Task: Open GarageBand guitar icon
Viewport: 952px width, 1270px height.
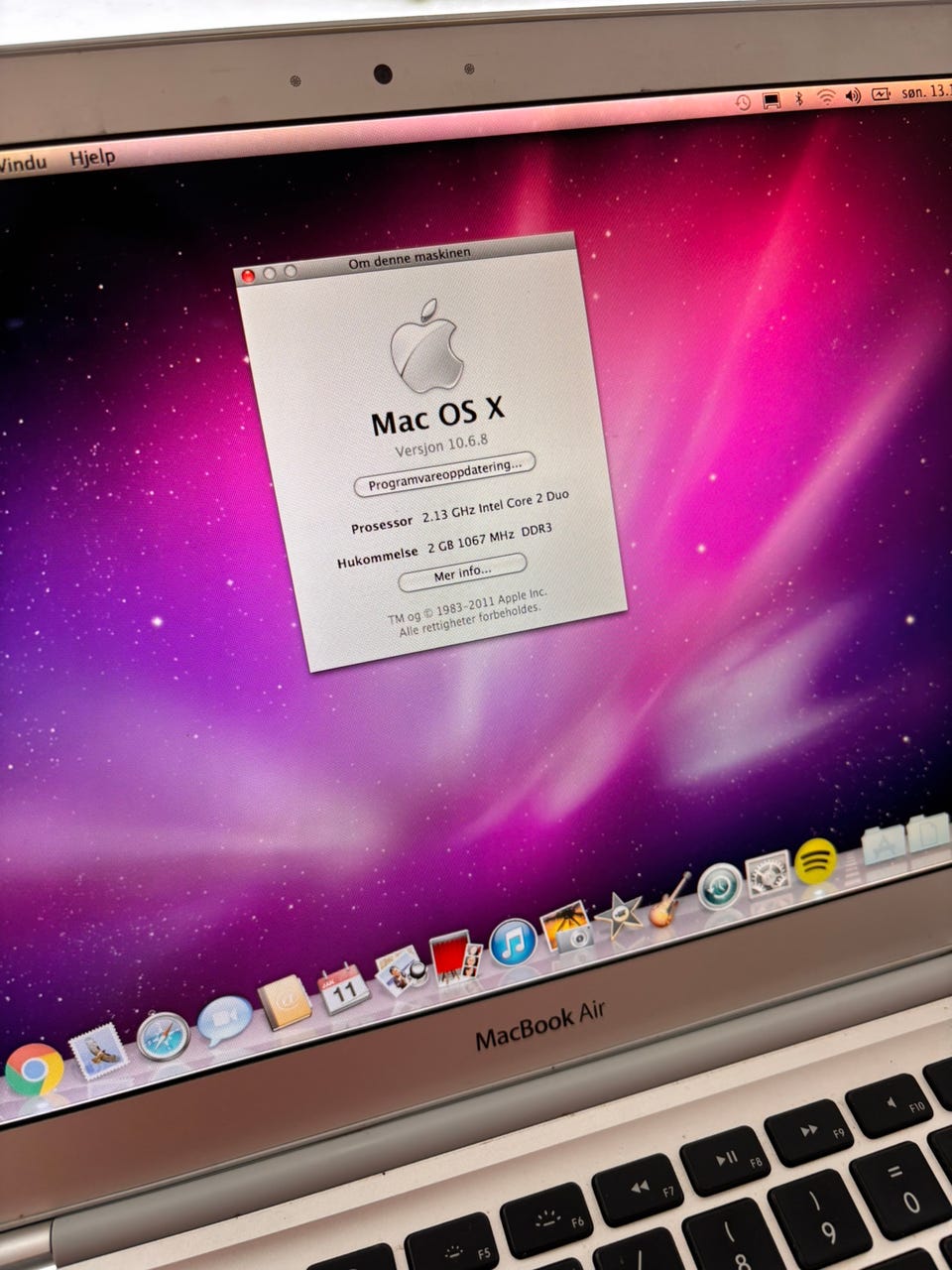Action: tap(669, 900)
